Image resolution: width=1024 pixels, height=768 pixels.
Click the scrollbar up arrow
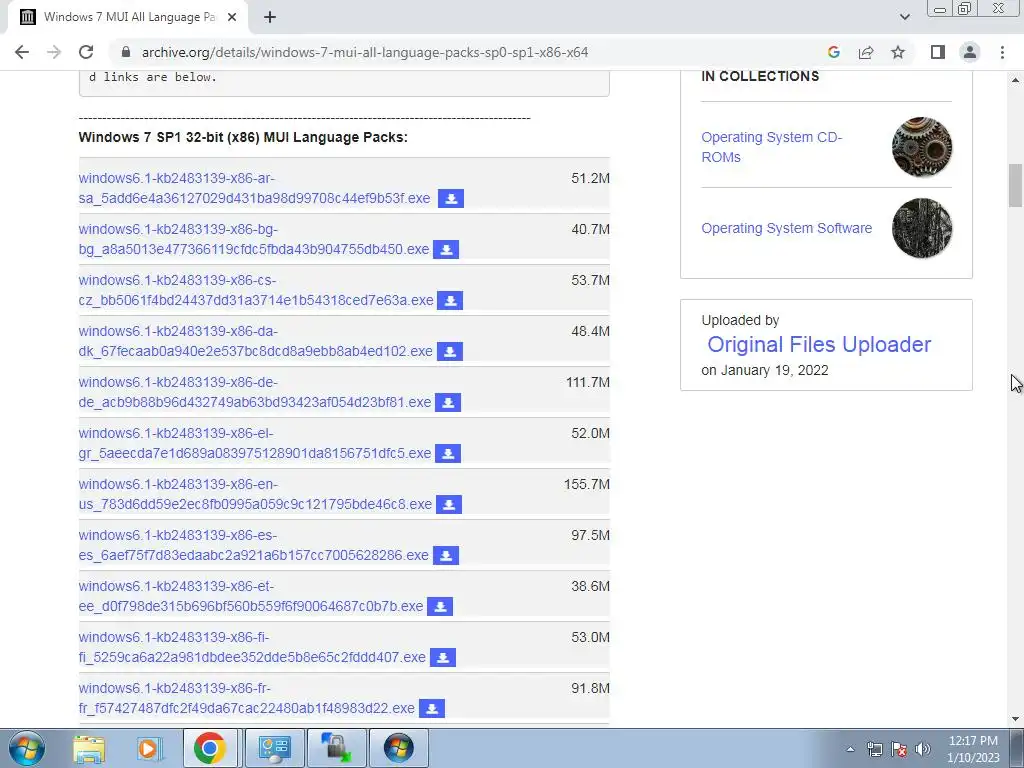pyautogui.click(x=1016, y=80)
